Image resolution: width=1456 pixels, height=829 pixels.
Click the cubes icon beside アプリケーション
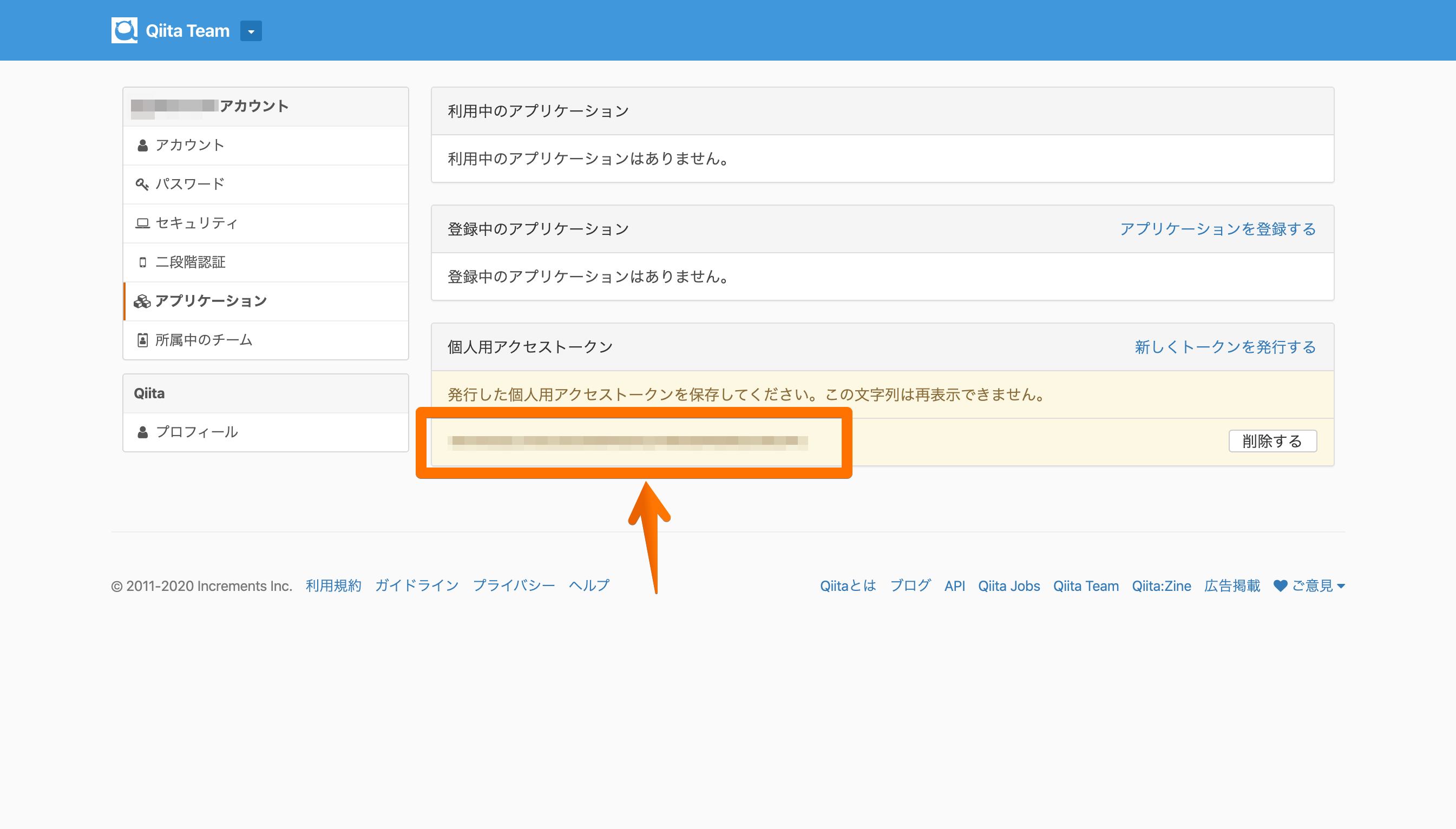click(142, 301)
